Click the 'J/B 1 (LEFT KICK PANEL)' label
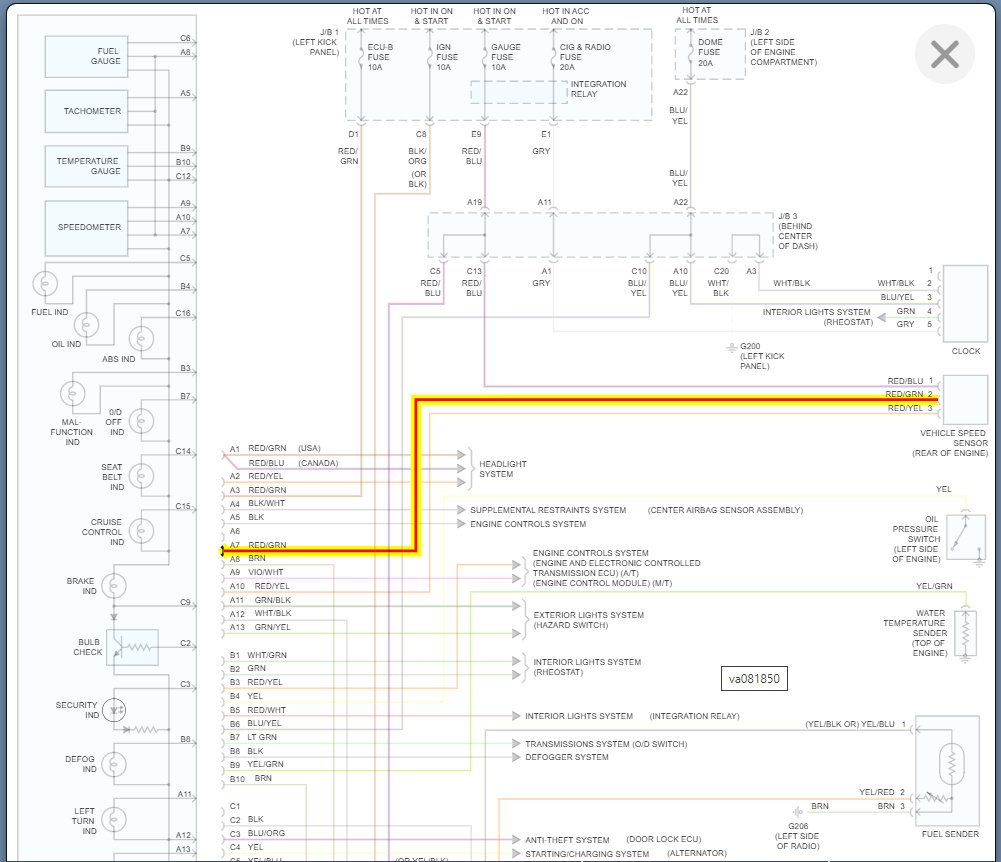The image size is (1001, 862). [x=316, y=42]
